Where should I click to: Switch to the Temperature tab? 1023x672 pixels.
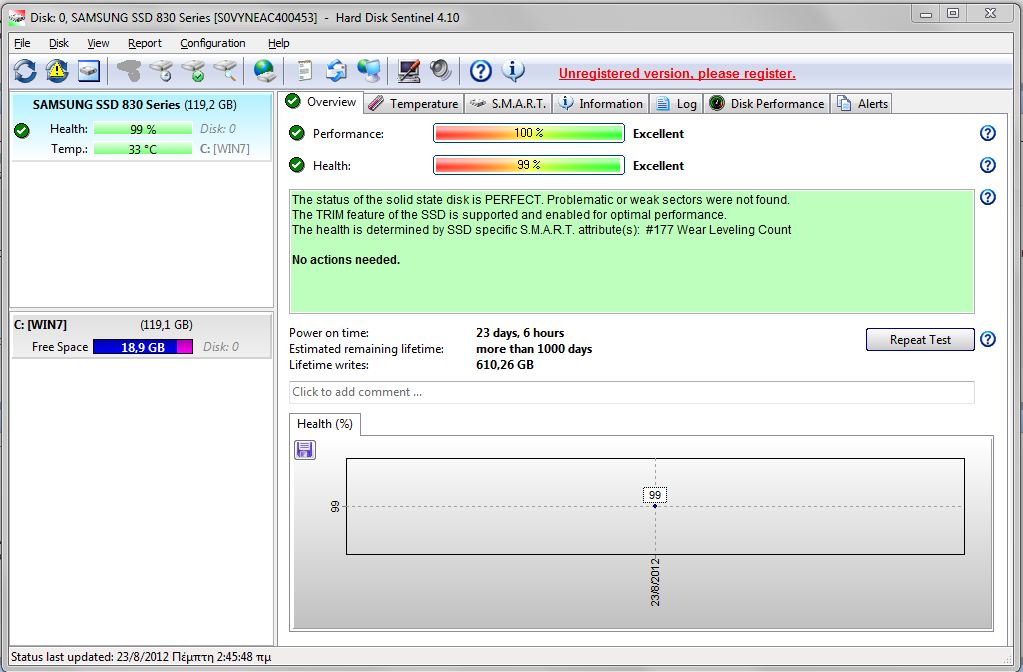[x=414, y=104]
